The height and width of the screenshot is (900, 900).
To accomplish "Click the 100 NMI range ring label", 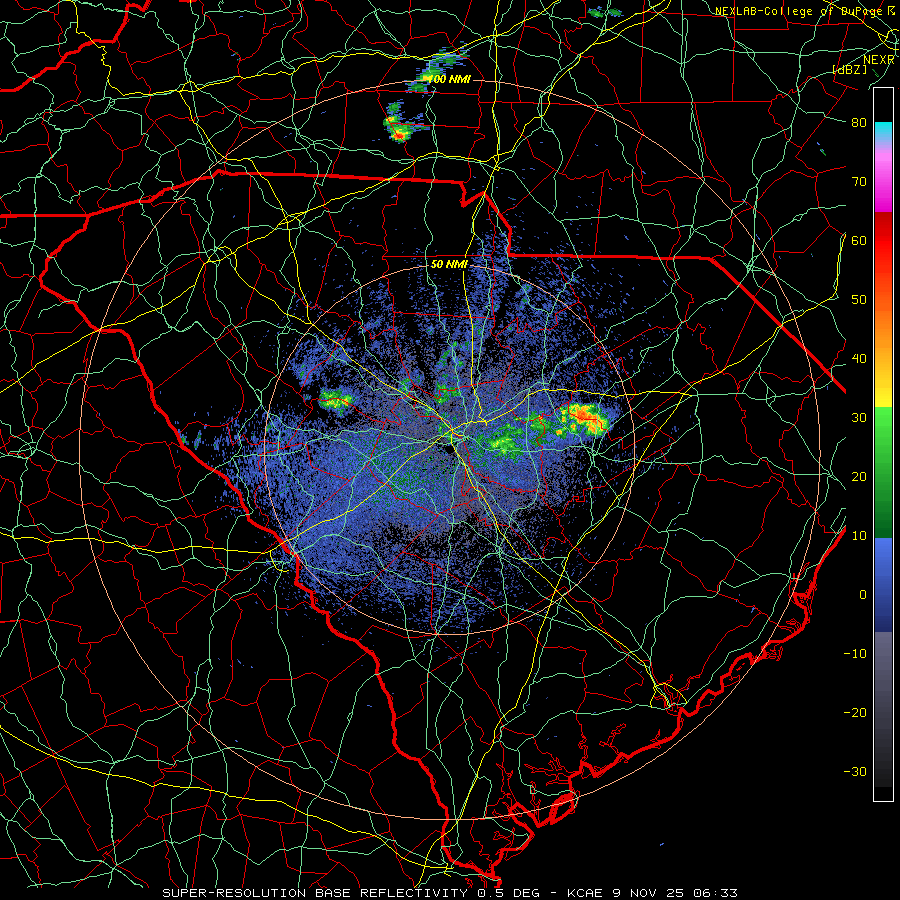I will click(x=450, y=79).
